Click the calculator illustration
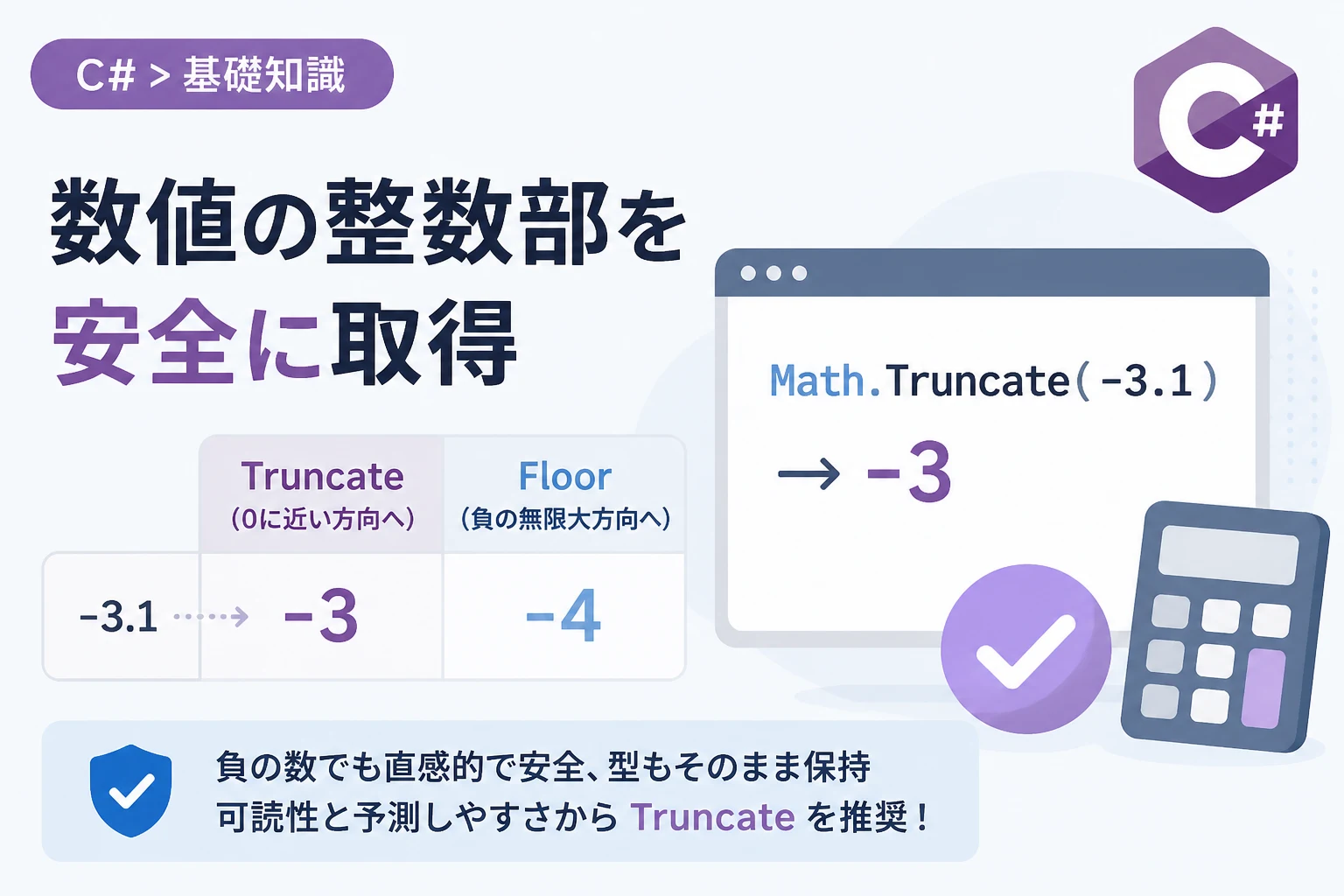This screenshot has width=1344, height=896. click(x=1225, y=626)
